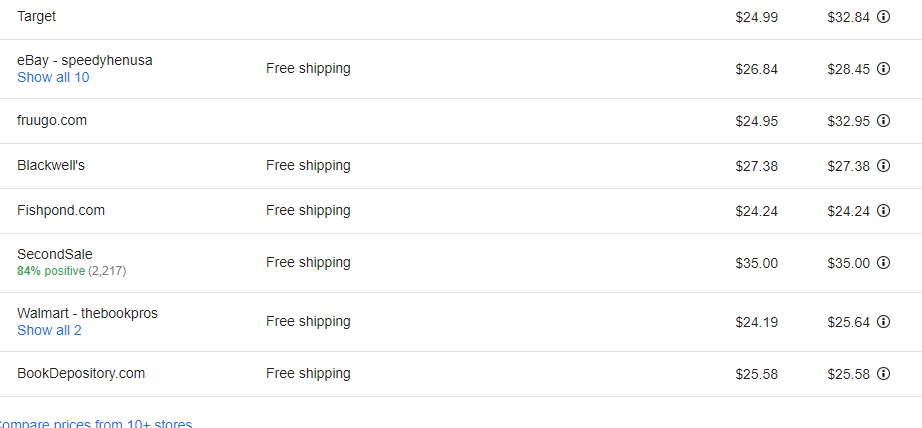922x428 pixels.
Task: Open info icon for BookDepository.com $25.58 total
Action: 883,373
